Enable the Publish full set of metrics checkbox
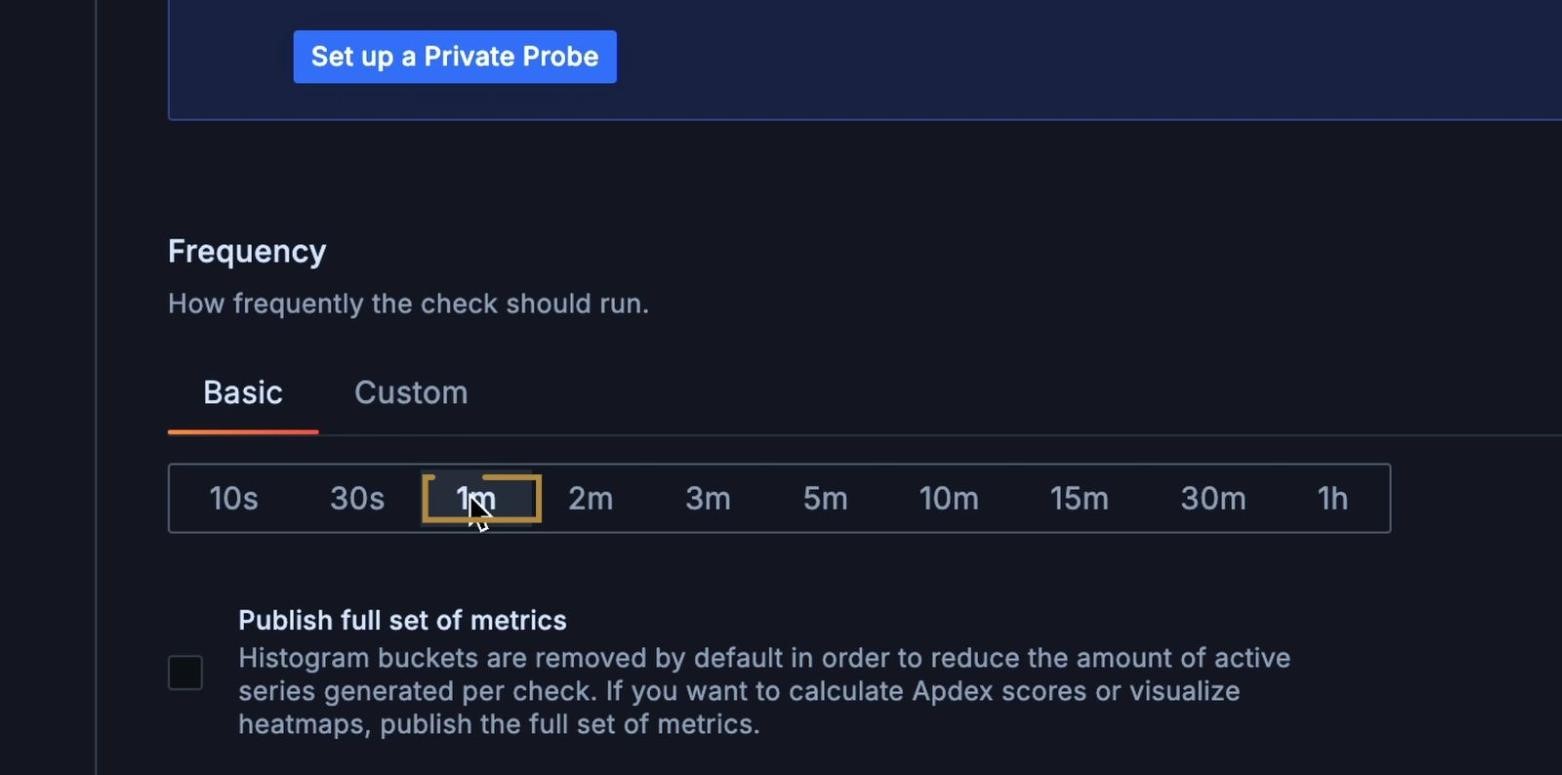 tap(185, 673)
